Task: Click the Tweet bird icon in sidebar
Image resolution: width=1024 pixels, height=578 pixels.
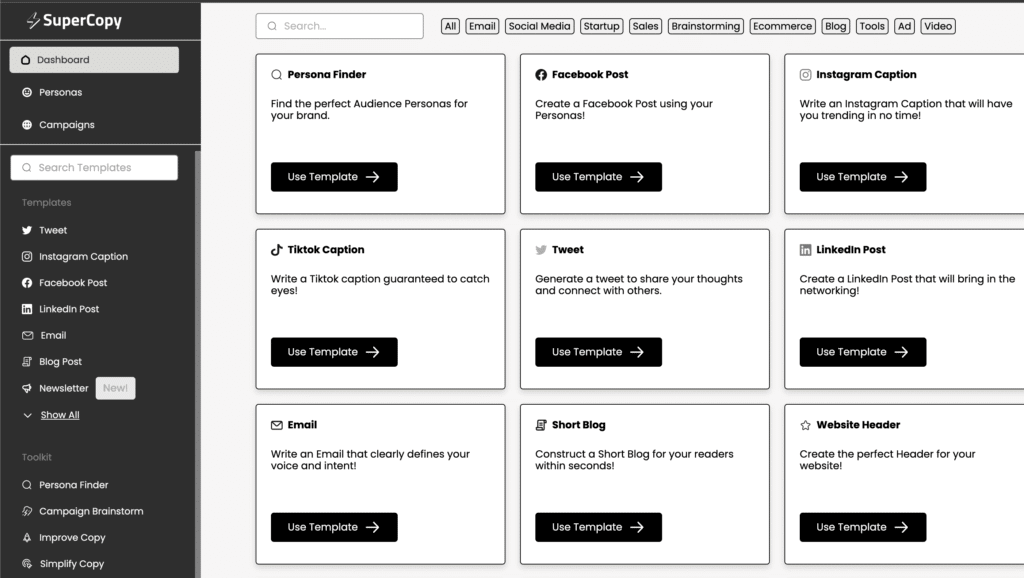Action: coord(27,230)
